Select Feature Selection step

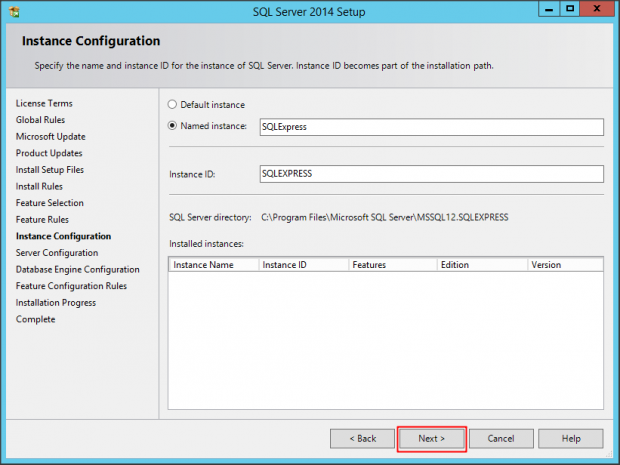click(50, 203)
